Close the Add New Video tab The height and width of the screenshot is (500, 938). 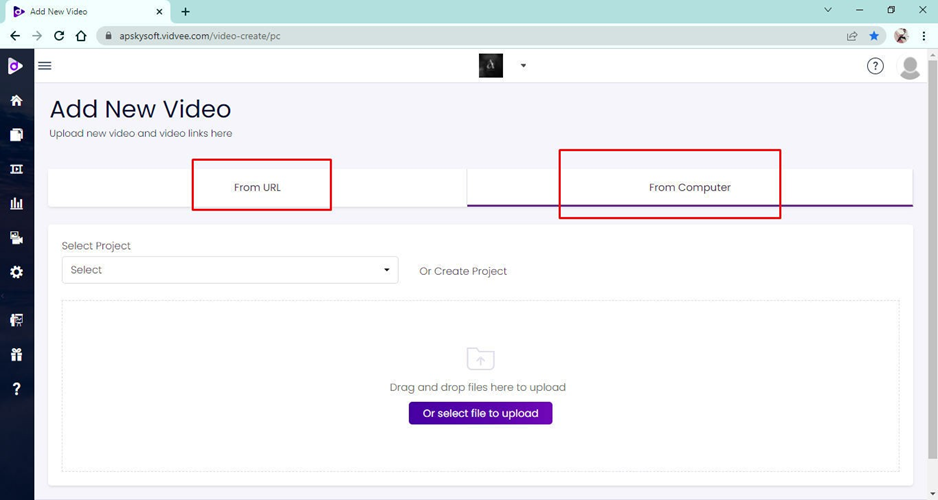click(x=159, y=11)
